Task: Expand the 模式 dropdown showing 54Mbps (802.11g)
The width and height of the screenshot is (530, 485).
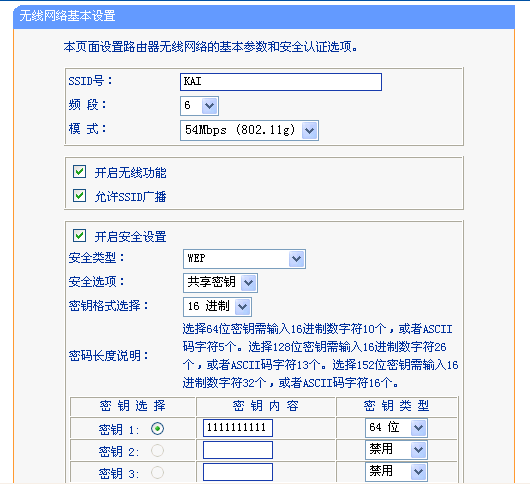Action: (249, 130)
